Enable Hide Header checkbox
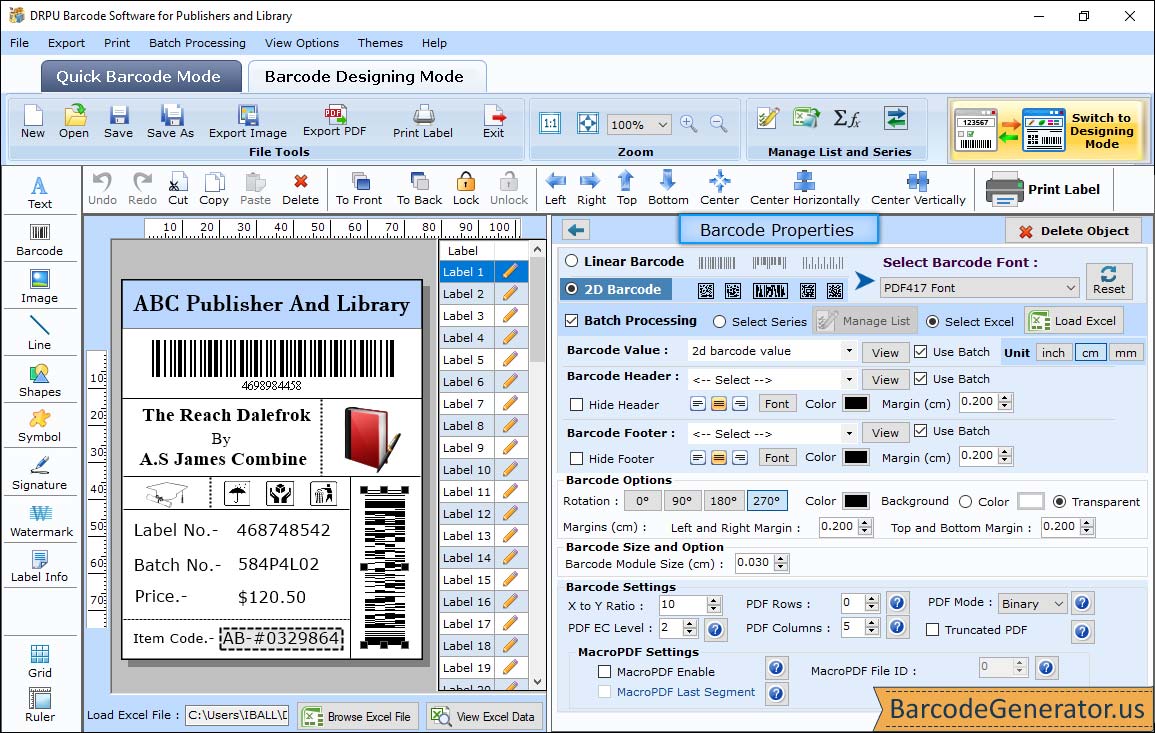Screen dimensions: 1155x733 pos(577,404)
